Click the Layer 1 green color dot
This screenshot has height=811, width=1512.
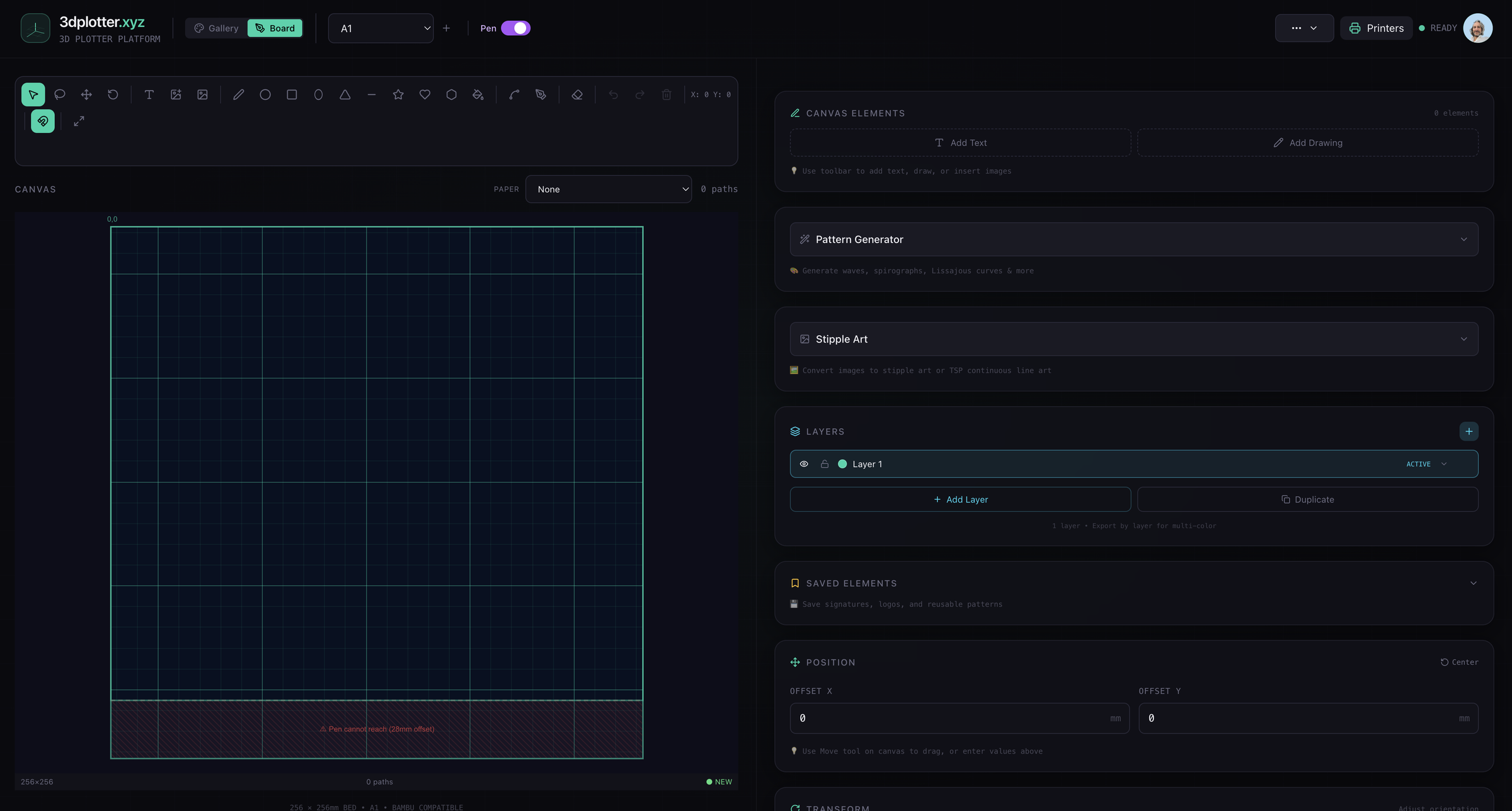[x=842, y=464]
